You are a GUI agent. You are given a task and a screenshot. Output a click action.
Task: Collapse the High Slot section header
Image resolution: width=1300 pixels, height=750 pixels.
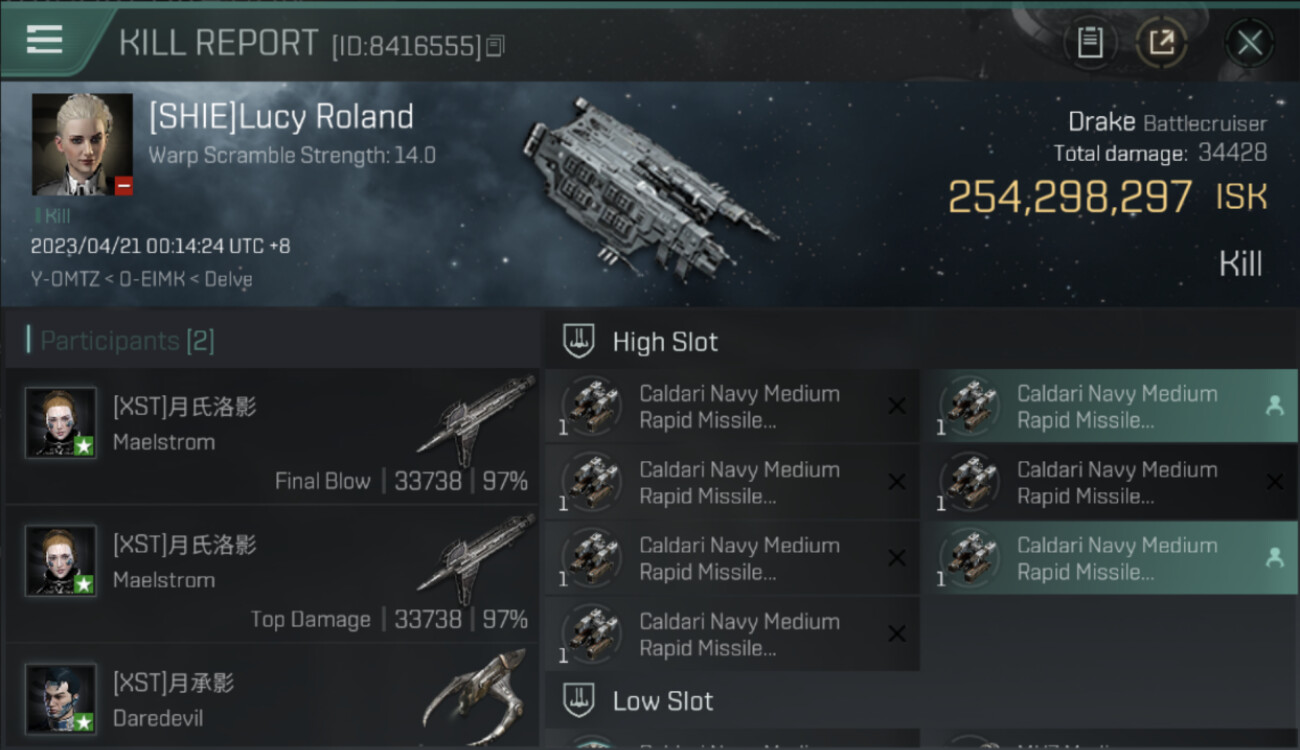pyautogui.click(x=665, y=342)
